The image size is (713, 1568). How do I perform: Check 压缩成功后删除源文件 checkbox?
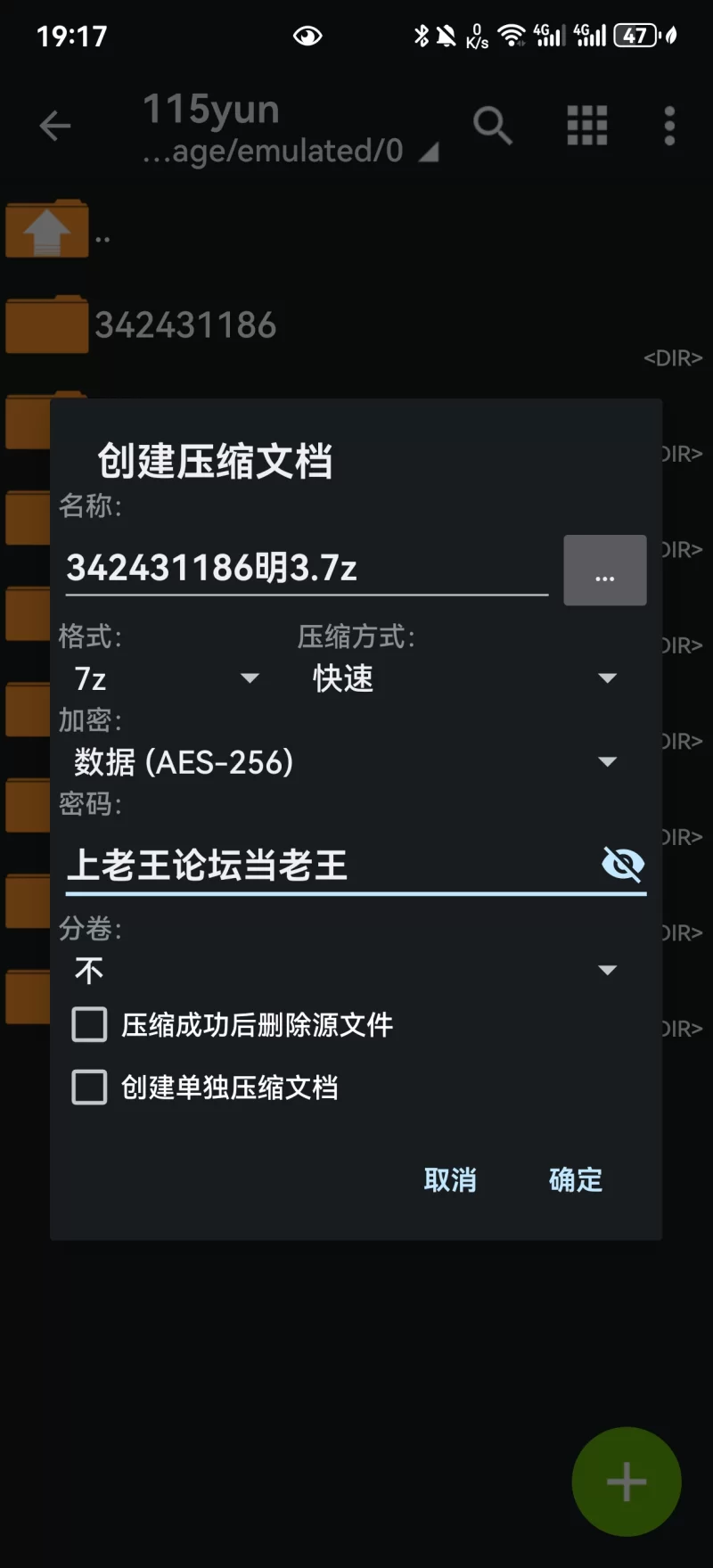89,1025
